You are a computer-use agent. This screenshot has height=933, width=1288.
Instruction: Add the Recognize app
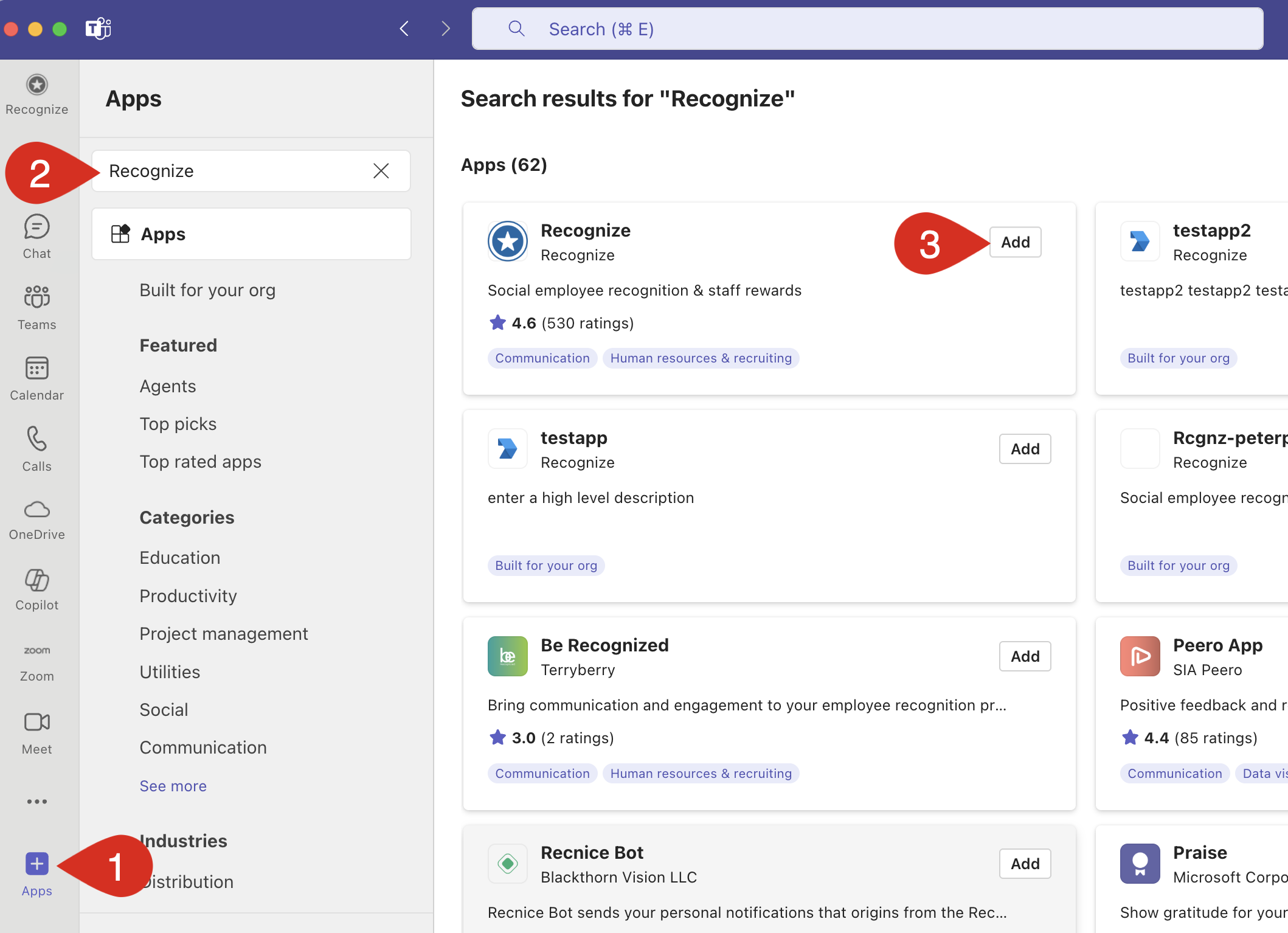click(x=1015, y=242)
